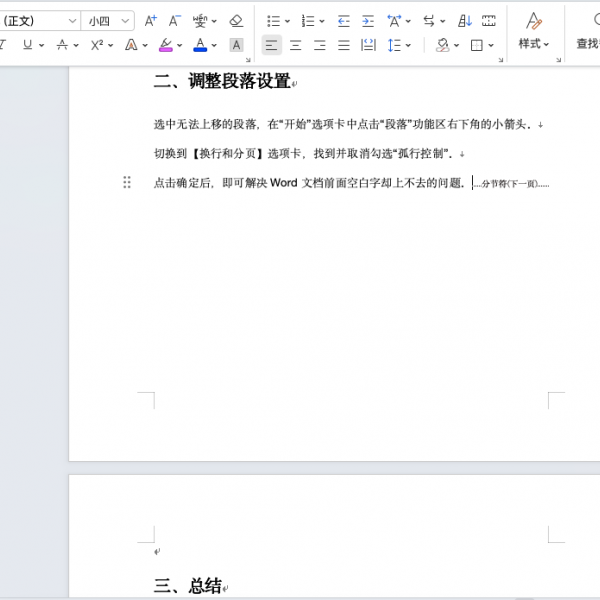Clear formatting with the eraser icon

236,20
